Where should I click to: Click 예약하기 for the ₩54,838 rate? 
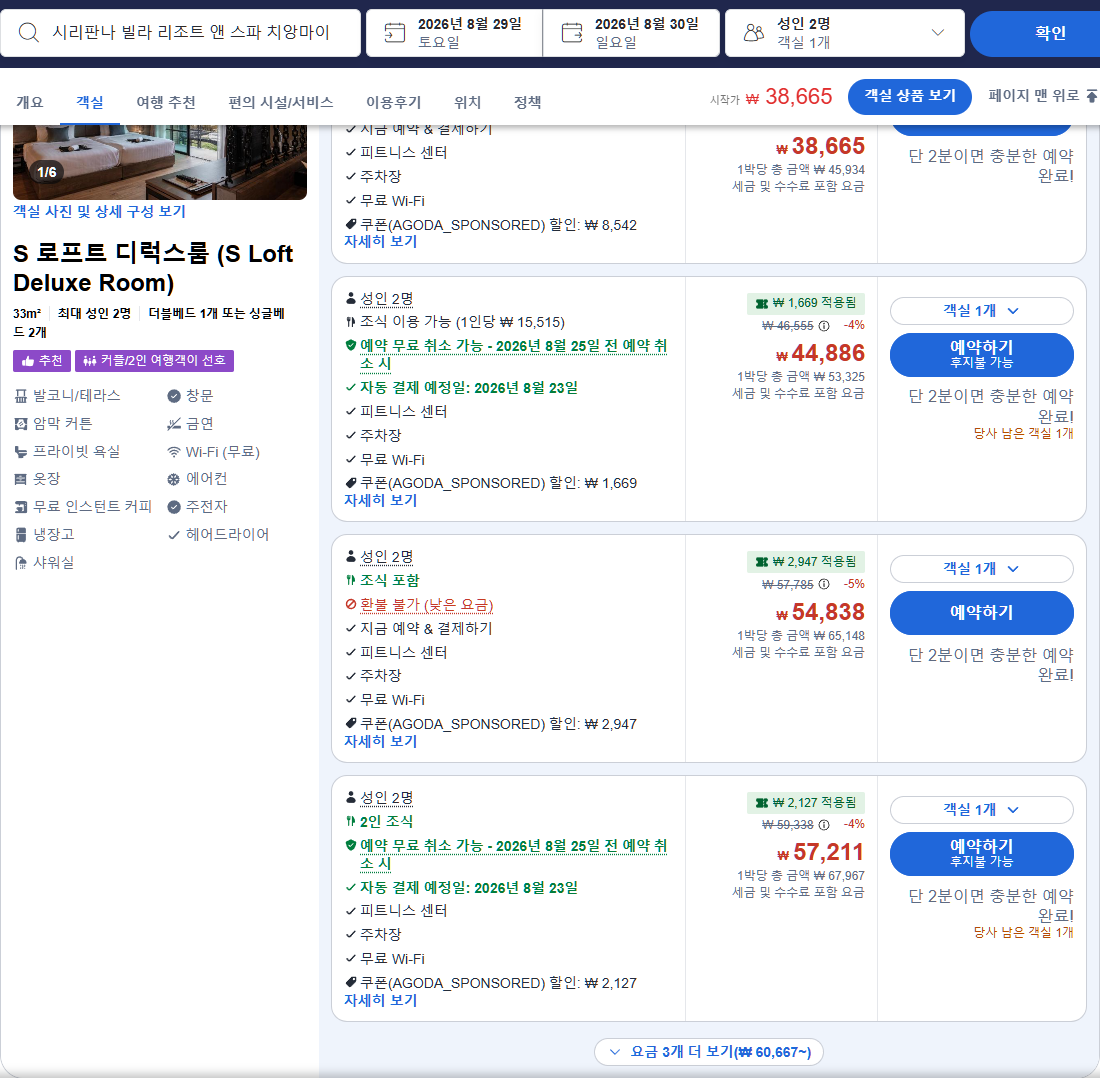click(981, 612)
